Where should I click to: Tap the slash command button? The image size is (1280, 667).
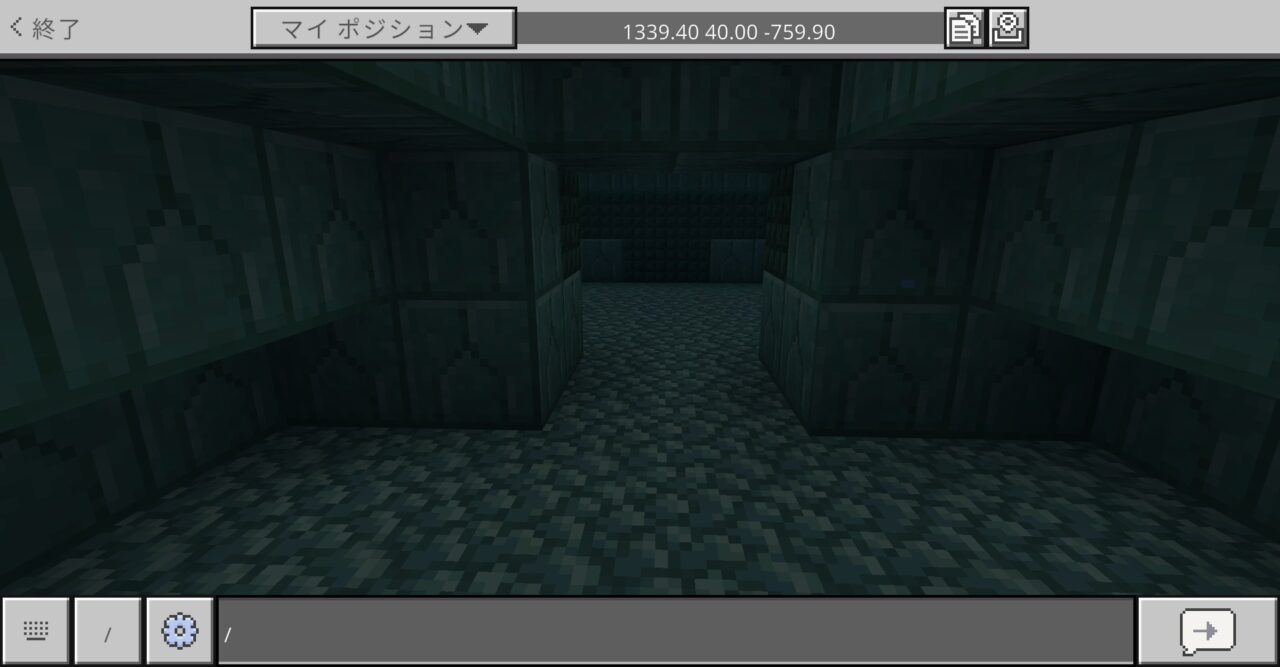point(108,631)
